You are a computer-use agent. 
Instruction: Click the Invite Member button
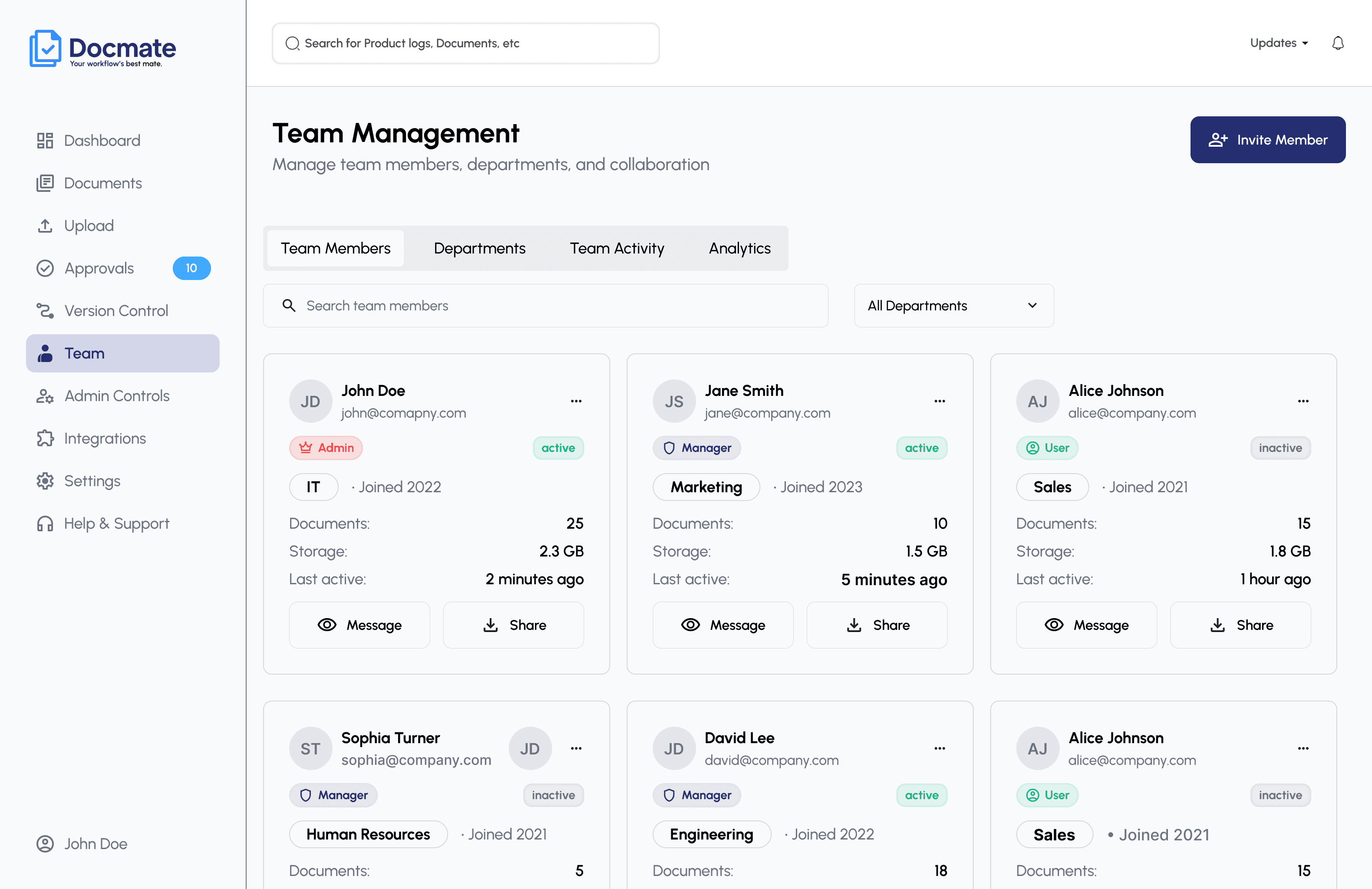point(1268,139)
